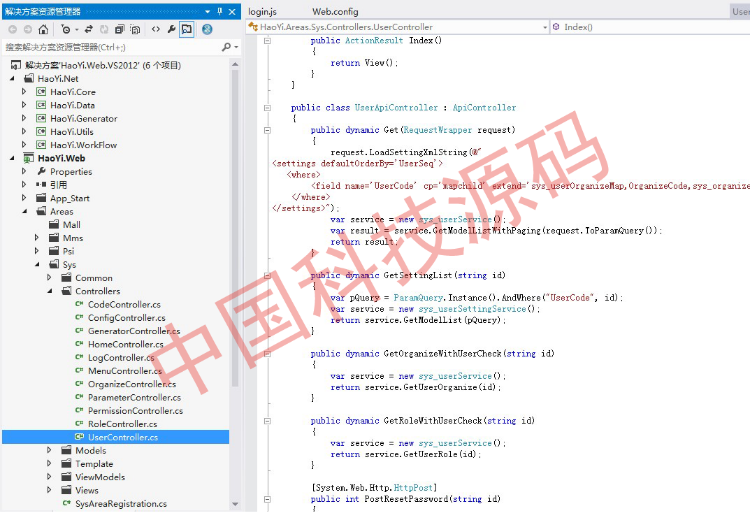Switch to the Web.config tab
The width and height of the screenshot is (750, 512).
(335, 11)
